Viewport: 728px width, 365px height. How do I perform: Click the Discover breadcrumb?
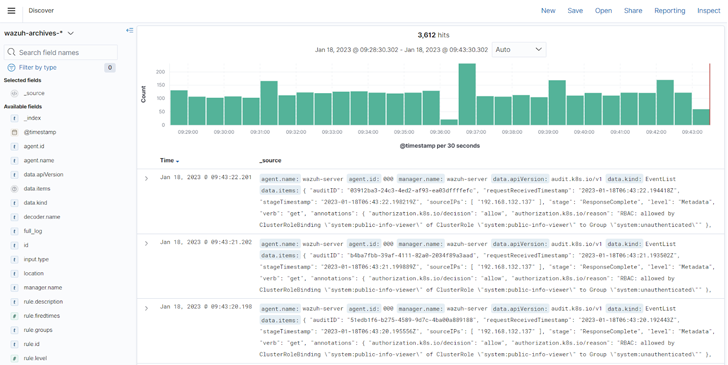tap(41, 11)
